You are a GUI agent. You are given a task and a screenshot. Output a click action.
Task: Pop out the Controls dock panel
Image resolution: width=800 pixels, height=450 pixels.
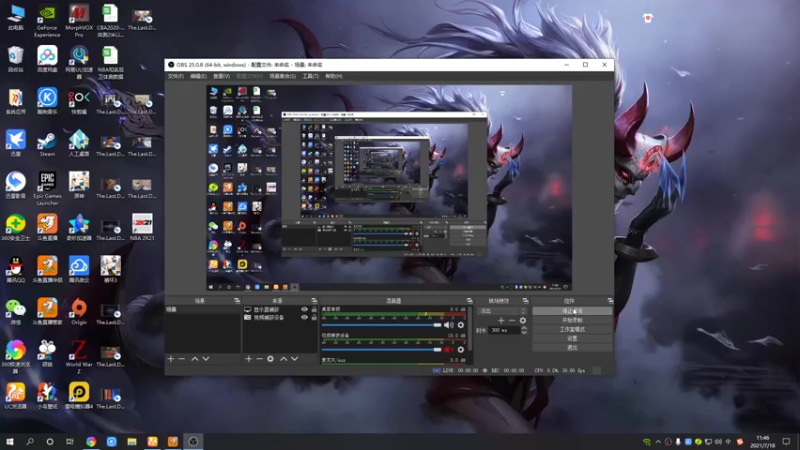point(610,301)
